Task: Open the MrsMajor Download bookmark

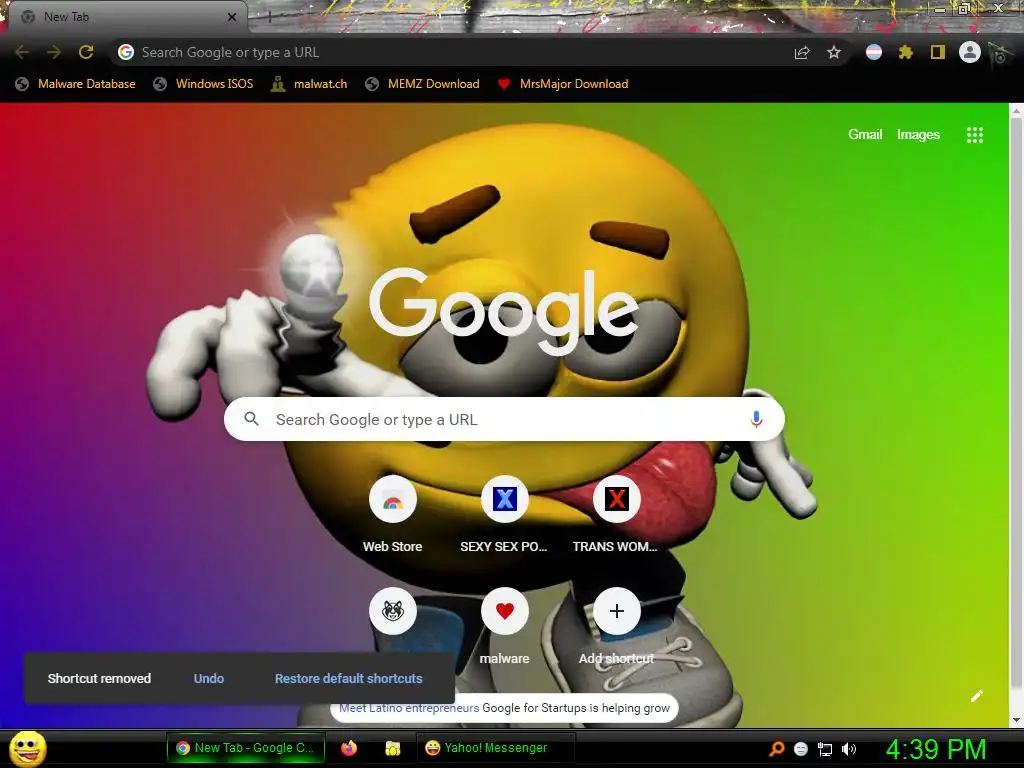Action: coord(563,84)
